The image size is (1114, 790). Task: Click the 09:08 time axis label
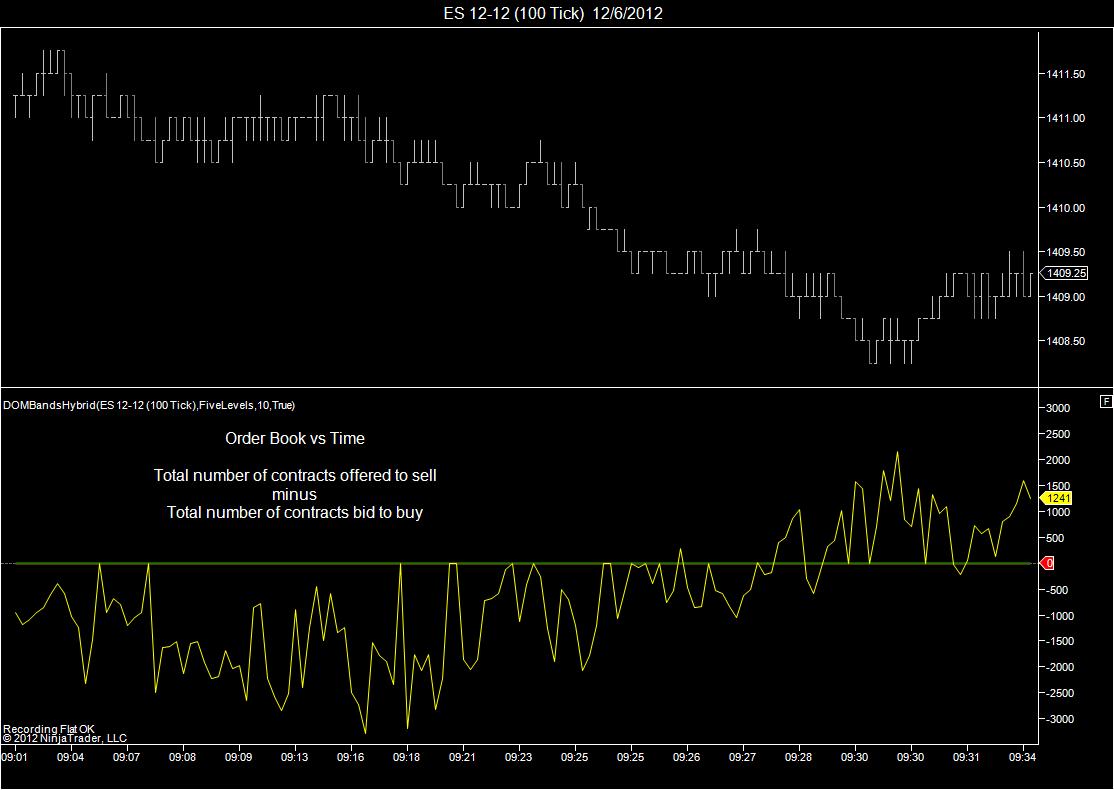click(183, 757)
